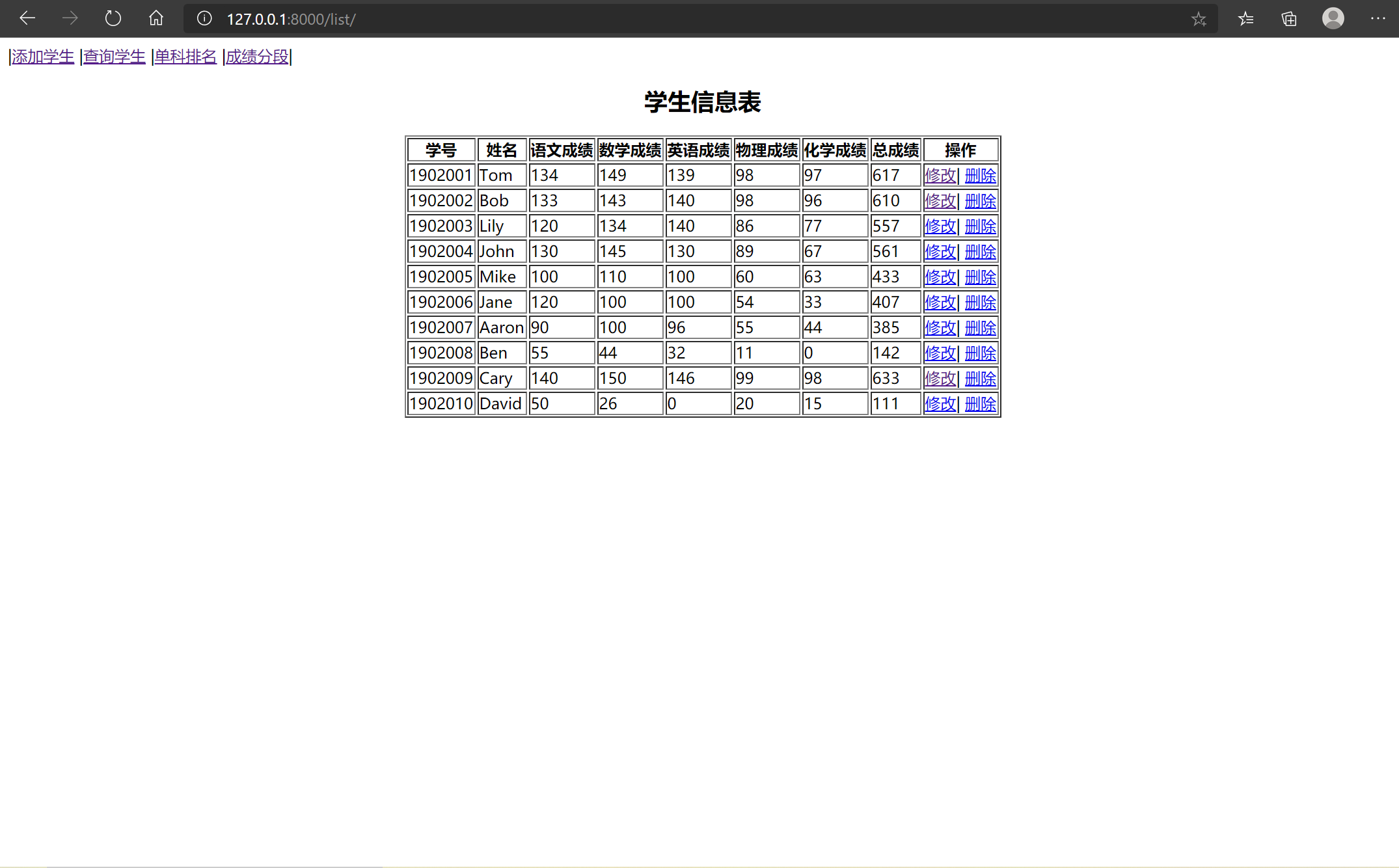Screen dimensions: 1399x868
Task: Open the 查询学生 link
Action: click(114, 57)
